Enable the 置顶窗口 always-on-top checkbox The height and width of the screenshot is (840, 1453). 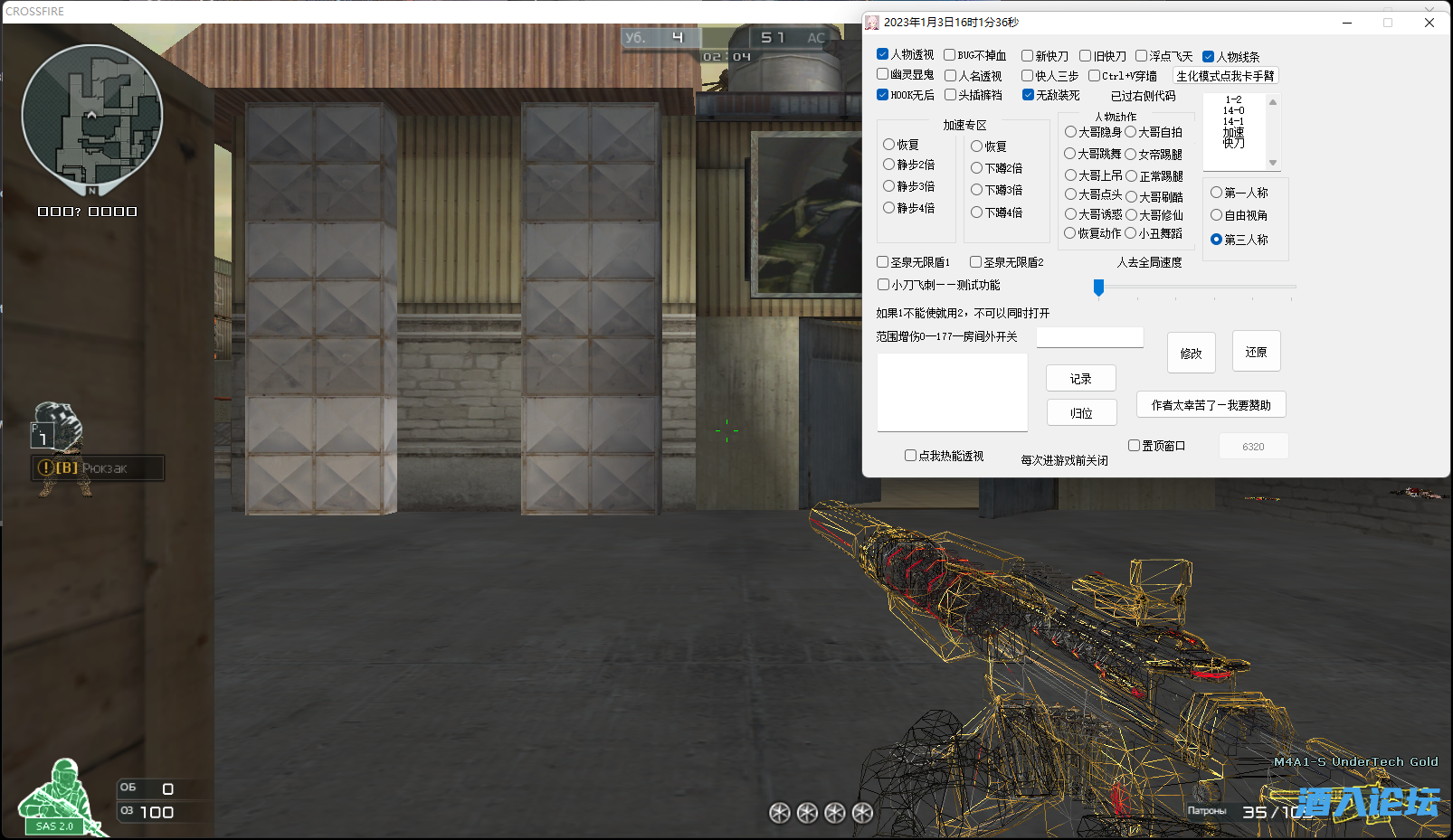1134,446
